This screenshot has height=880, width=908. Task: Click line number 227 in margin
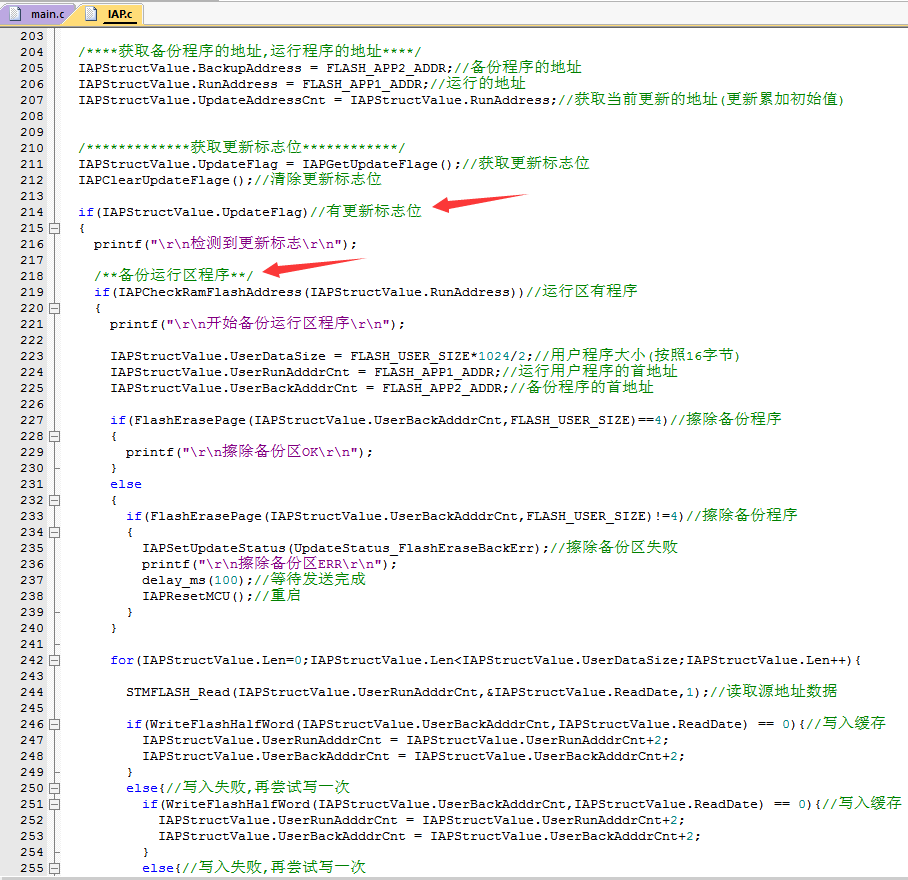pyautogui.click(x=32, y=420)
